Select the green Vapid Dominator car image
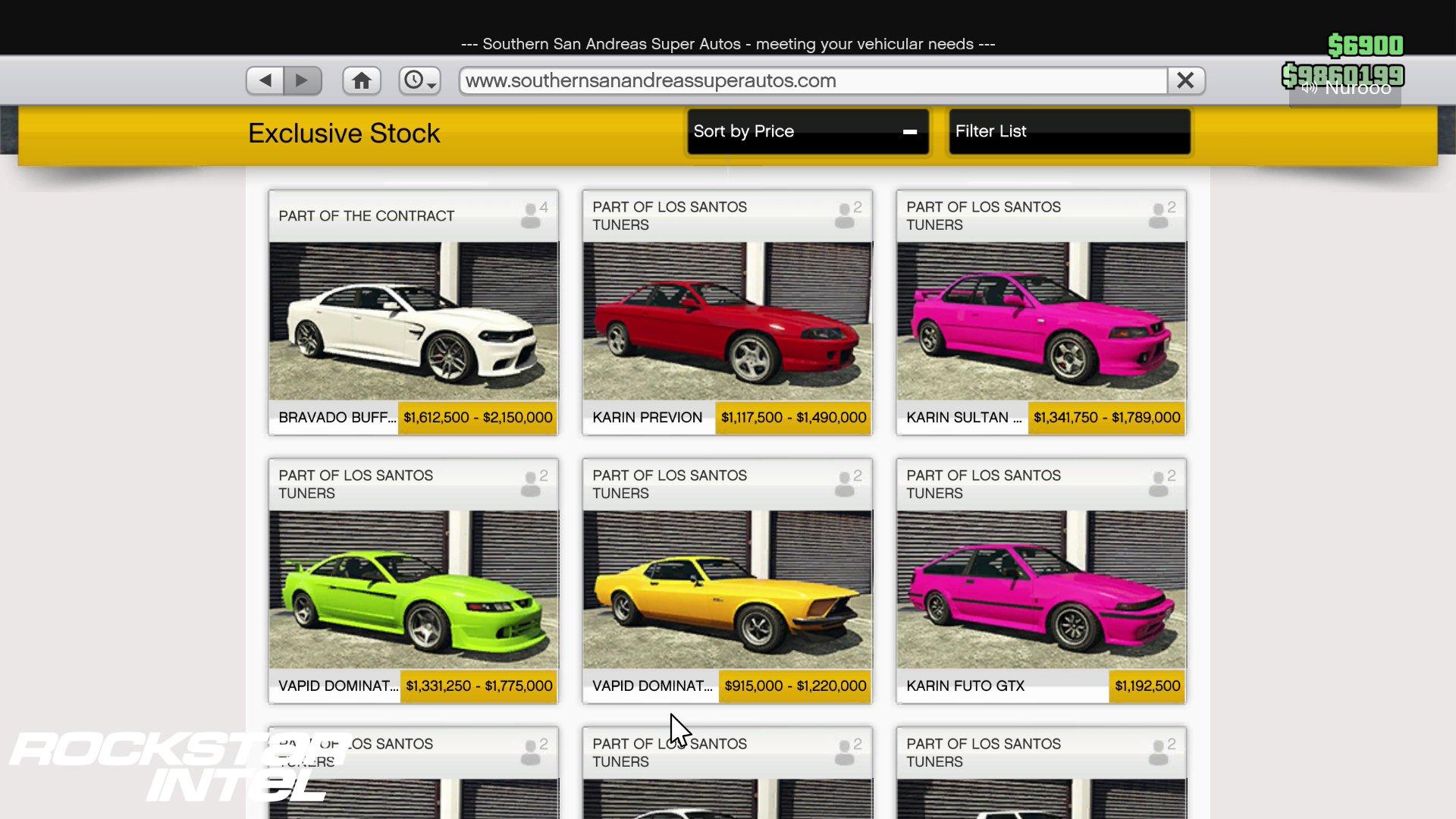The width and height of the screenshot is (1456, 819). point(413,589)
